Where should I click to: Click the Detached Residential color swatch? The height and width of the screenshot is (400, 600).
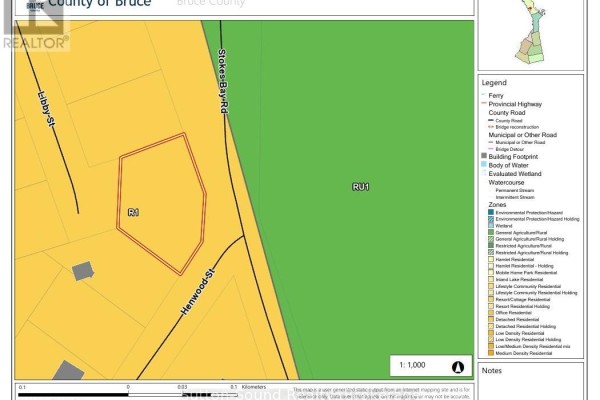pos(491,319)
